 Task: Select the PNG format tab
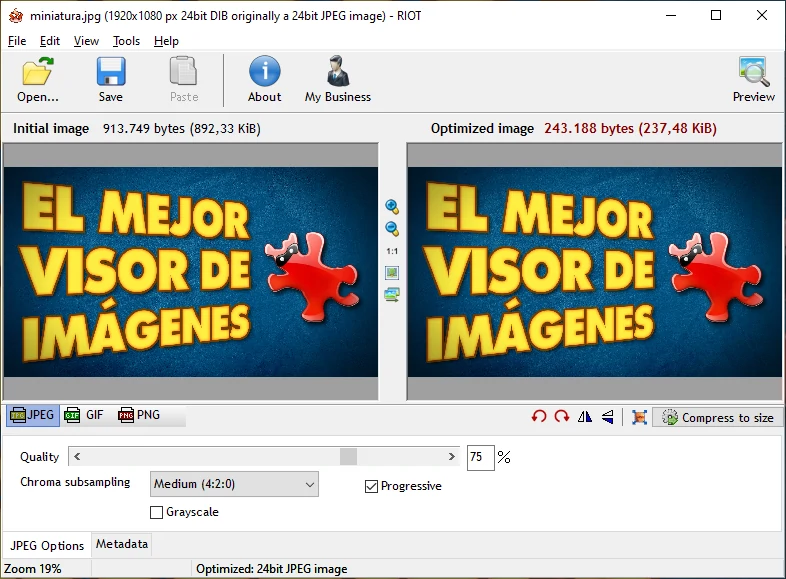139,415
